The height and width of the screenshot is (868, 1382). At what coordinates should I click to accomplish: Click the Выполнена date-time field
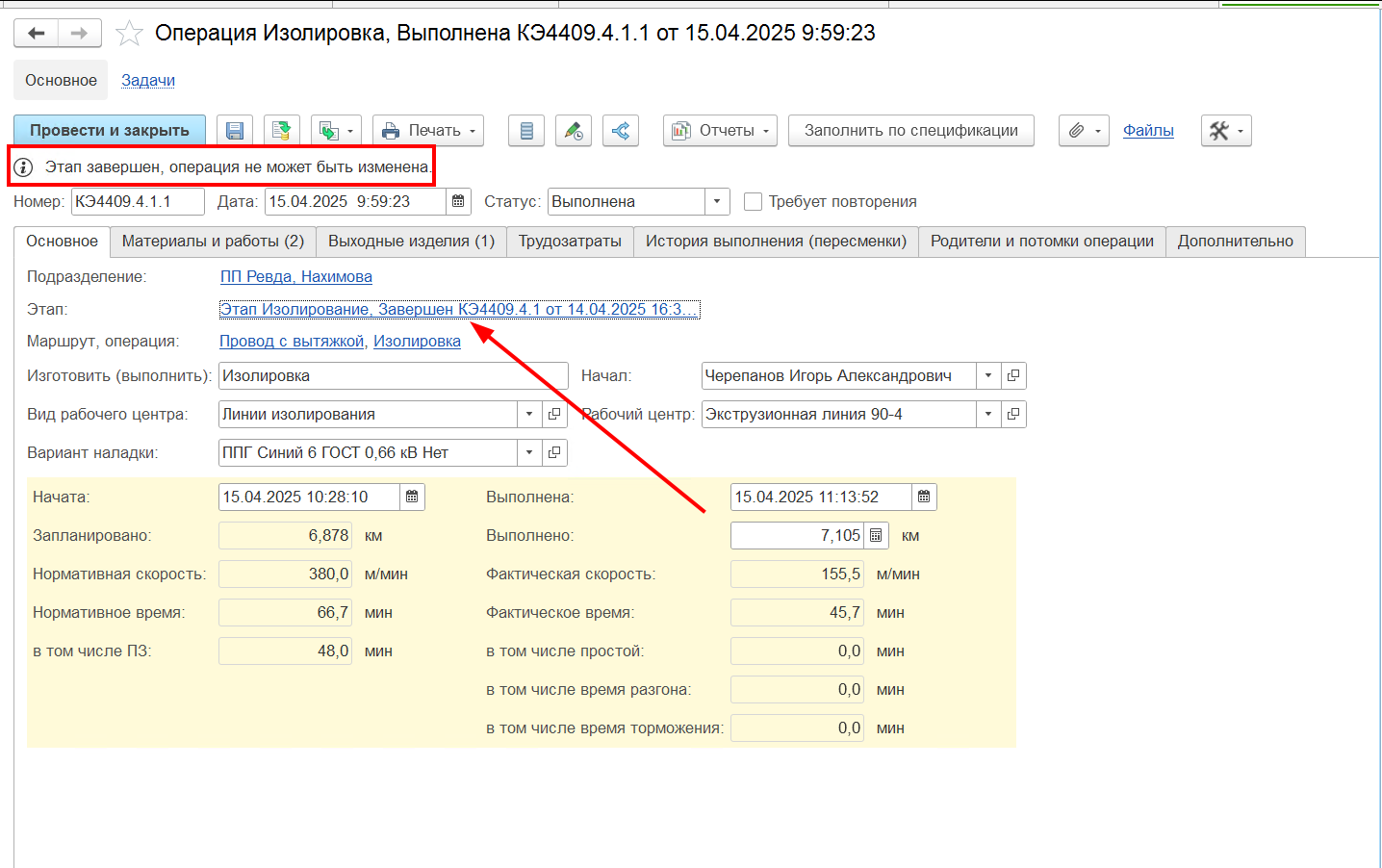[x=821, y=497]
